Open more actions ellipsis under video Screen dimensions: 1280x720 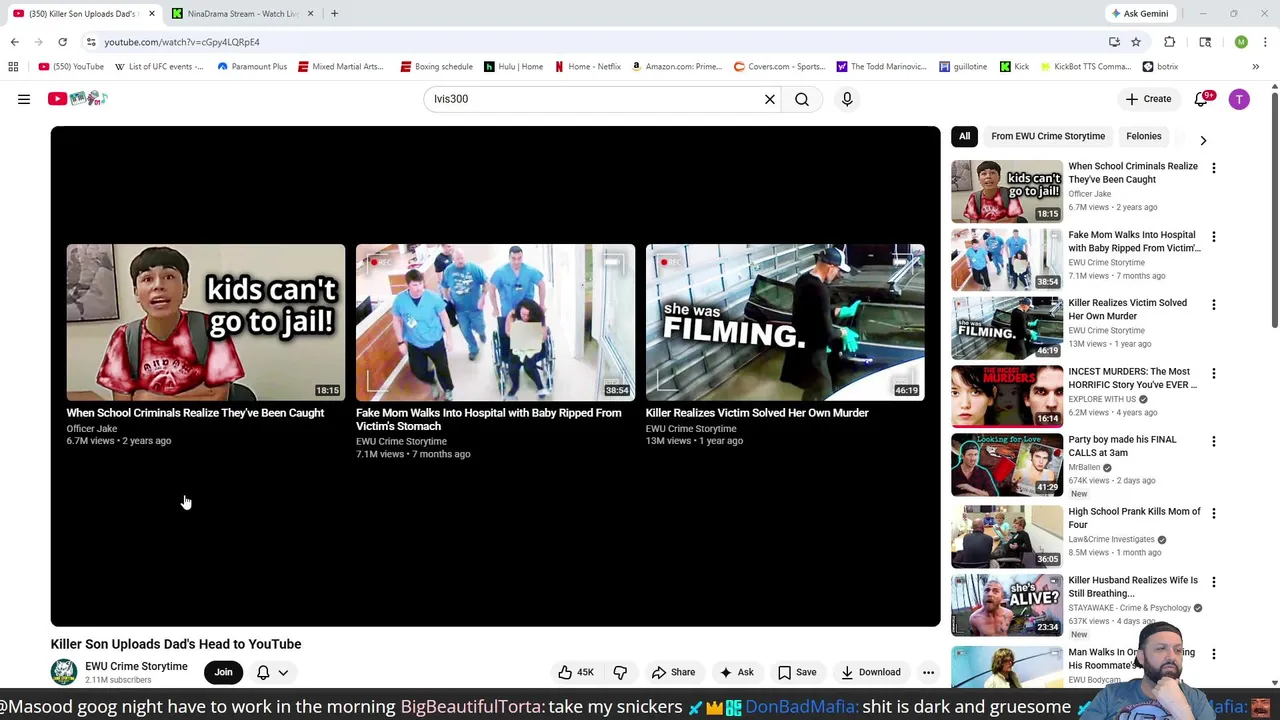[x=928, y=672]
